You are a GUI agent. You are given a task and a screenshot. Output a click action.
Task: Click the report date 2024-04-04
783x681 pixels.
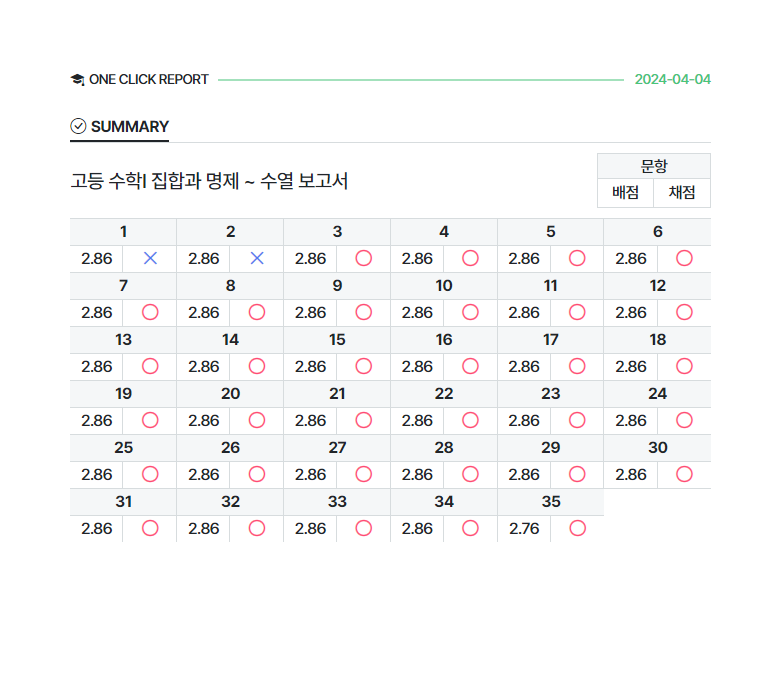coord(672,80)
